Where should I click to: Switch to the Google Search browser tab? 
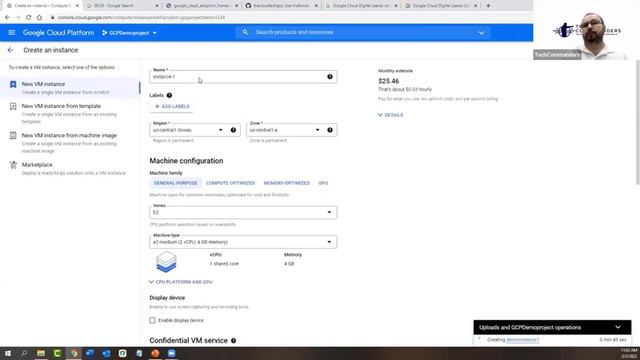tap(122, 6)
